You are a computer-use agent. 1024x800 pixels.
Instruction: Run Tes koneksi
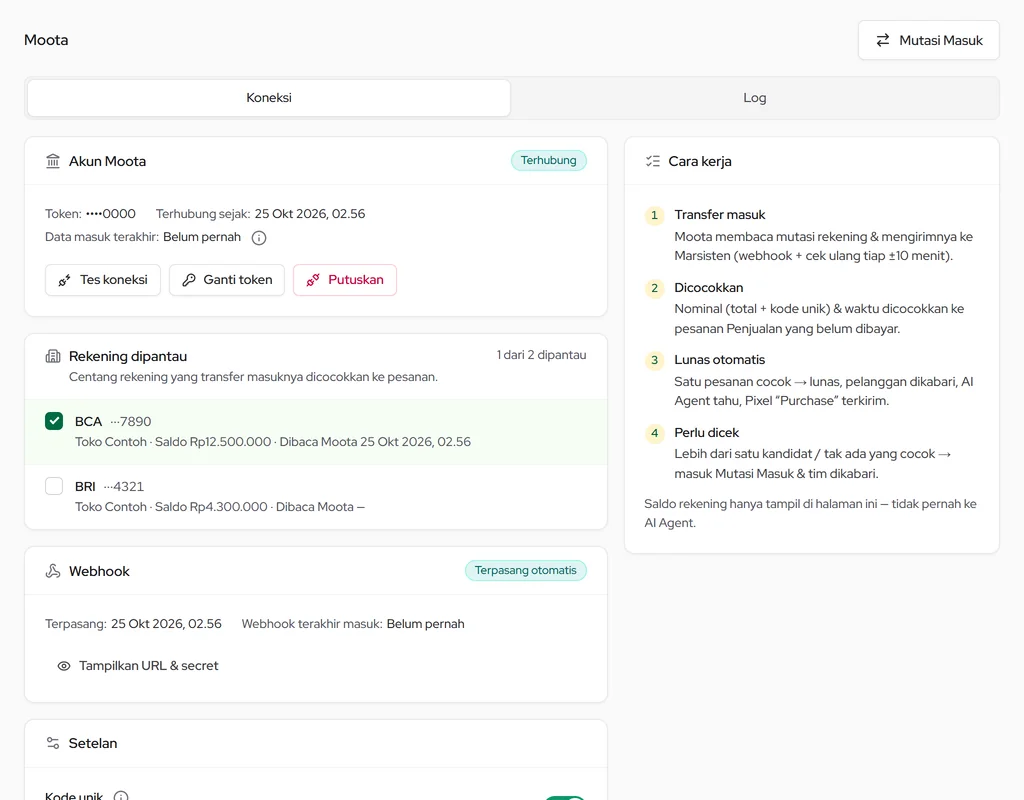point(103,280)
